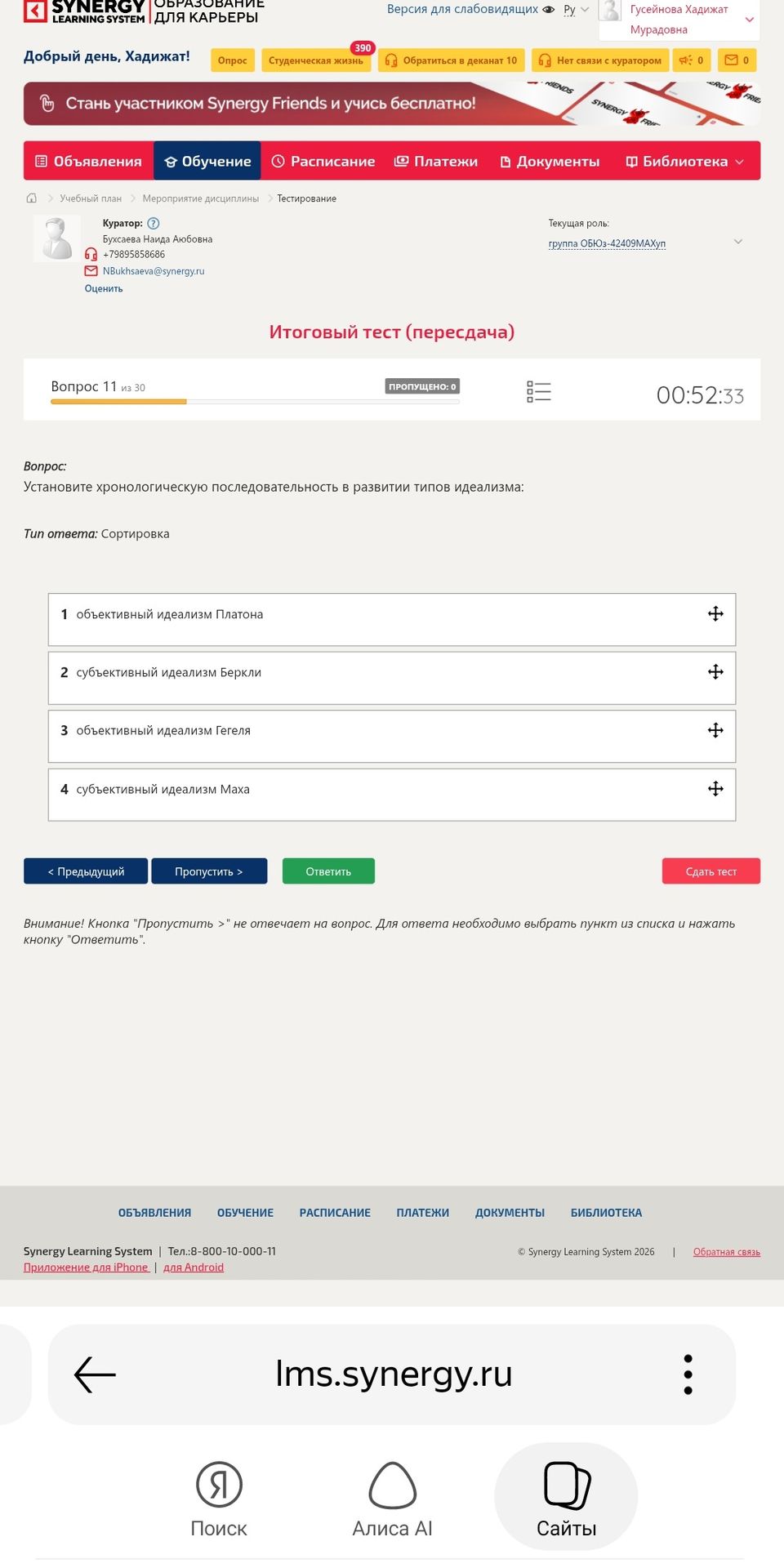Viewport: 784px width, 1568px height.
Task: Open the Платежи menu tab
Action: tap(436, 161)
